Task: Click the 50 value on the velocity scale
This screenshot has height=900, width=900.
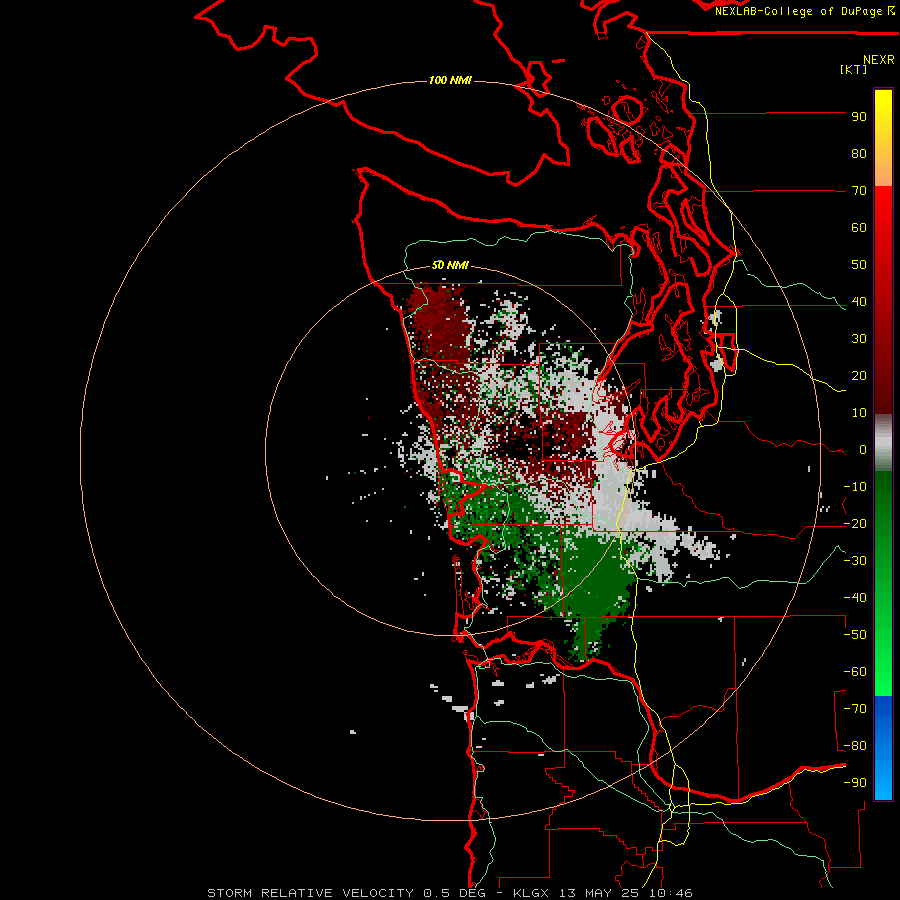Action: coord(859,265)
